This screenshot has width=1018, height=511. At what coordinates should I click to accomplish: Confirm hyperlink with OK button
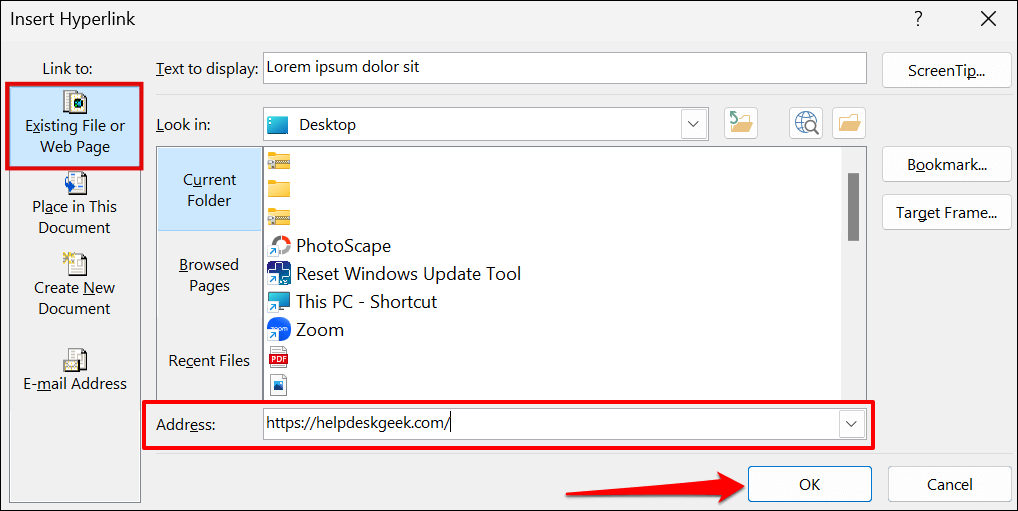click(x=810, y=484)
